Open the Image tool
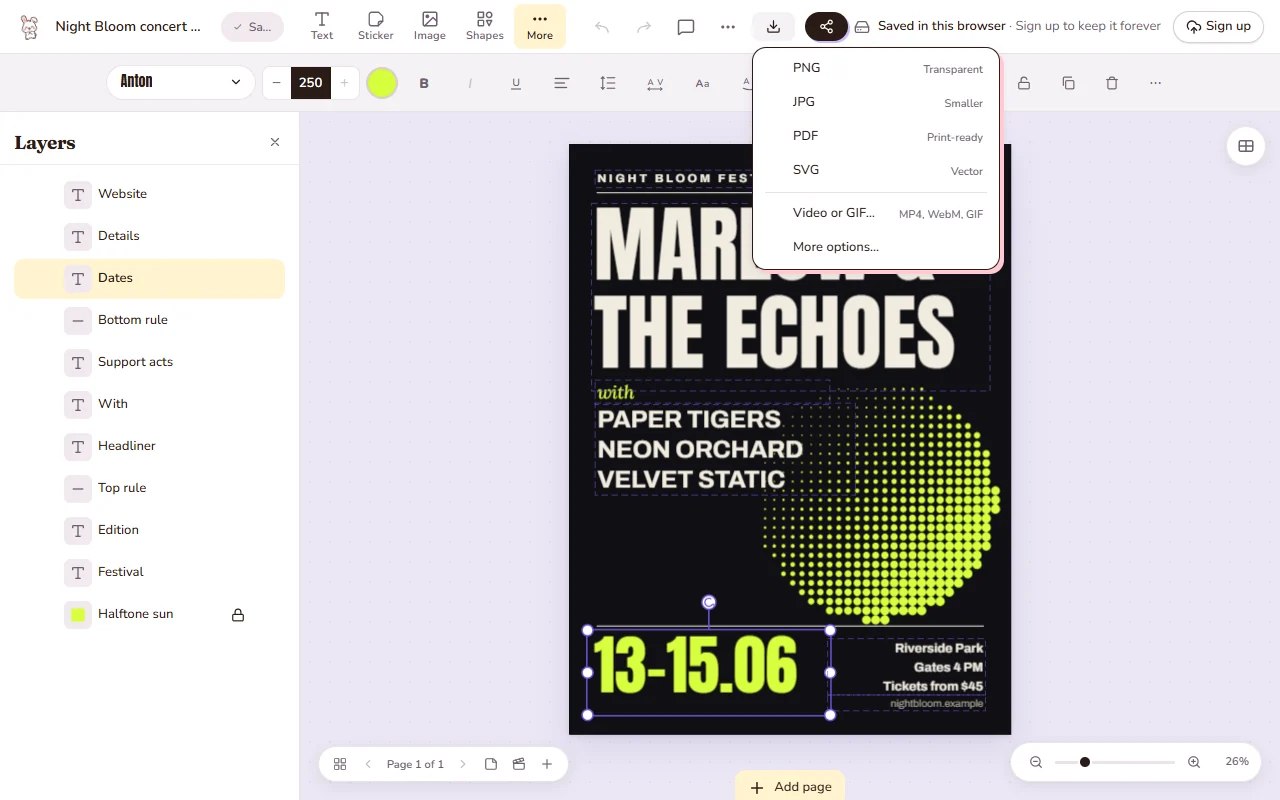The height and width of the screenshot is (800, 1280). [430, 26]
